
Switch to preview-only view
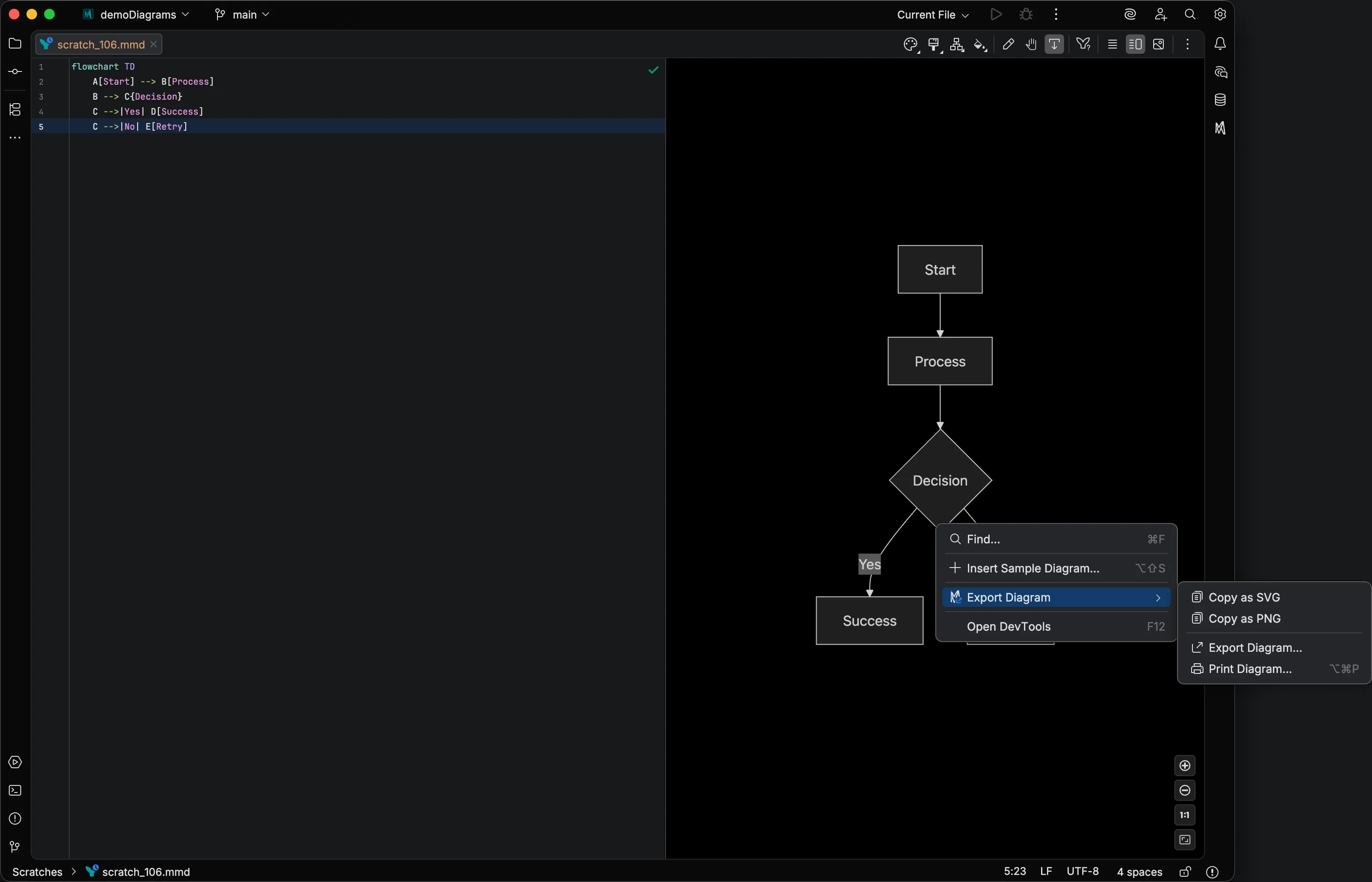click(x=1158, y=44)
